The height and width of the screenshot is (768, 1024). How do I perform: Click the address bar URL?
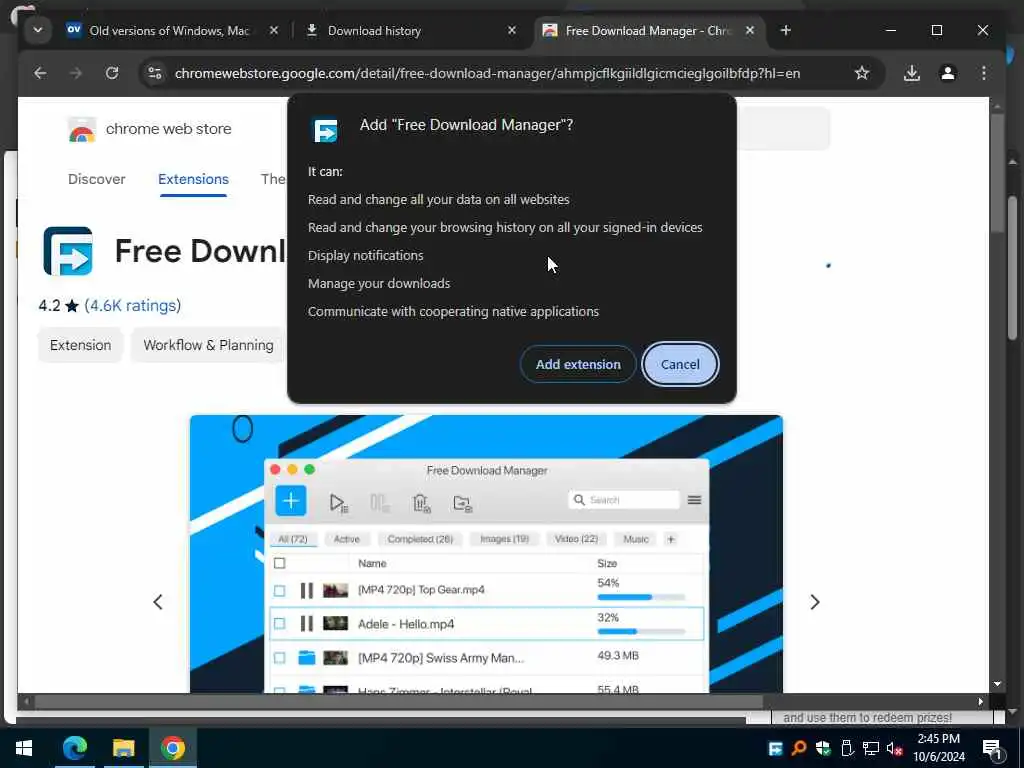[487, 73]
